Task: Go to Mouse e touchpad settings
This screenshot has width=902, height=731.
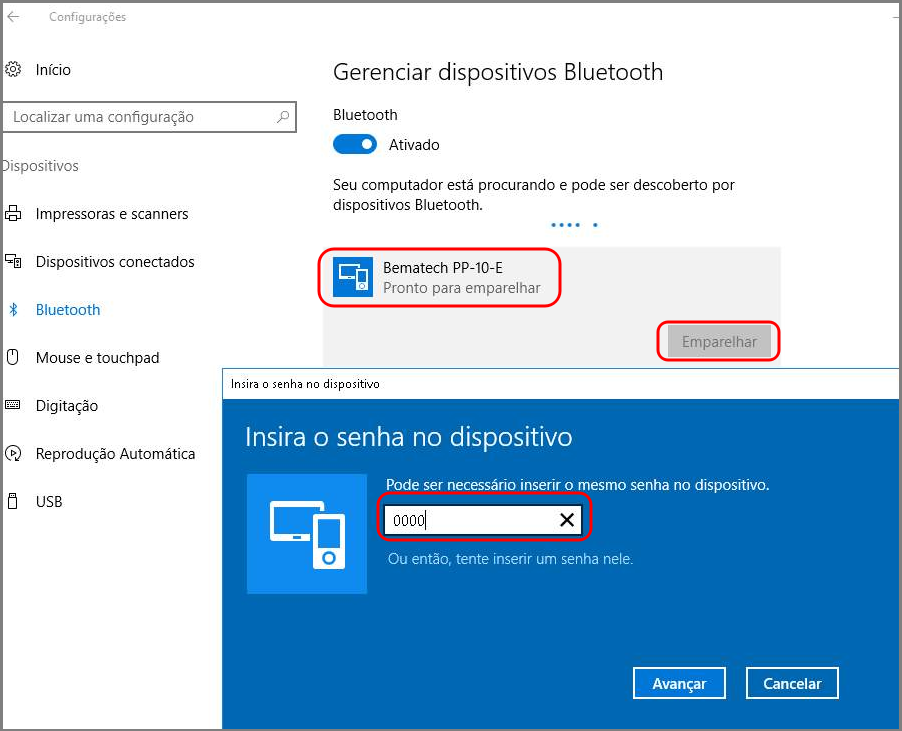Action: (97, 358)
